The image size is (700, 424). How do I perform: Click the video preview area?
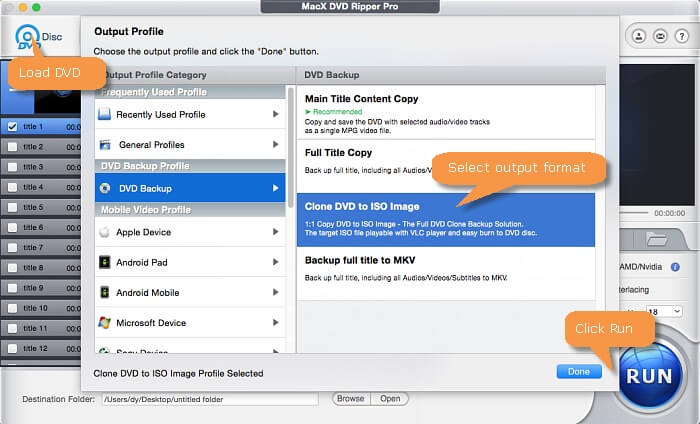(657, 135)
